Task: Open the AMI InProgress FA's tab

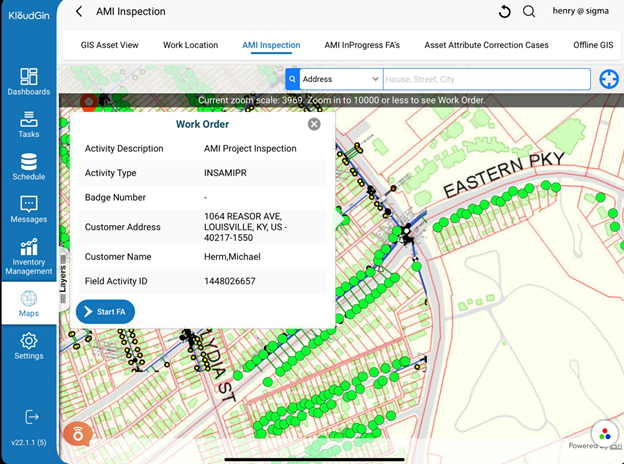Action: [x=362, y=45]
